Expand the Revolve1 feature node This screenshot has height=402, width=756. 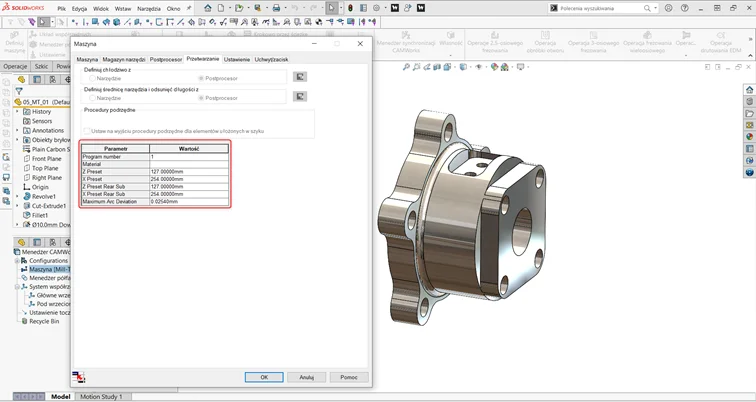point(17,196)
